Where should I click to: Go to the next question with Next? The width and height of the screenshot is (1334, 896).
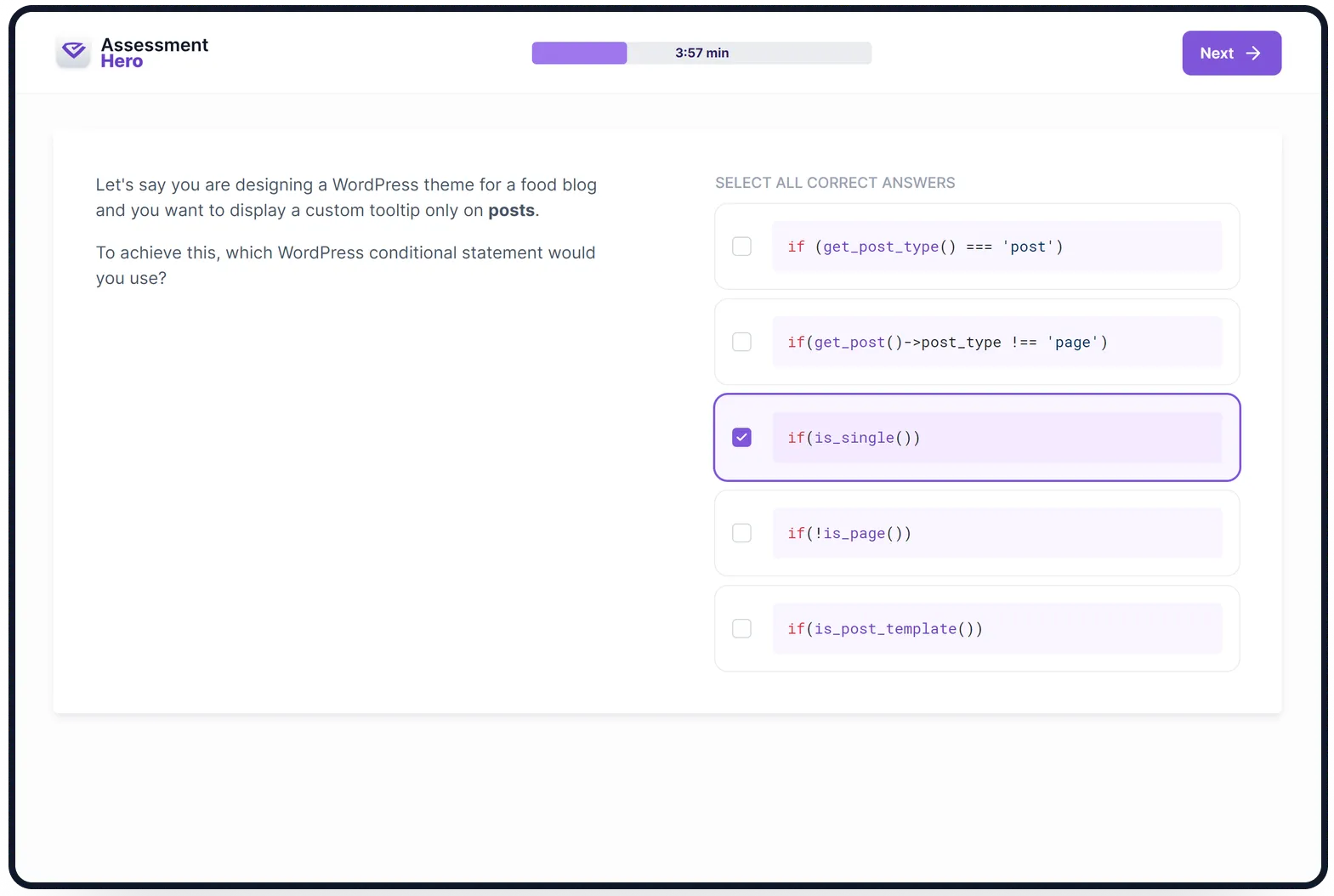[x=1231, y=54]
